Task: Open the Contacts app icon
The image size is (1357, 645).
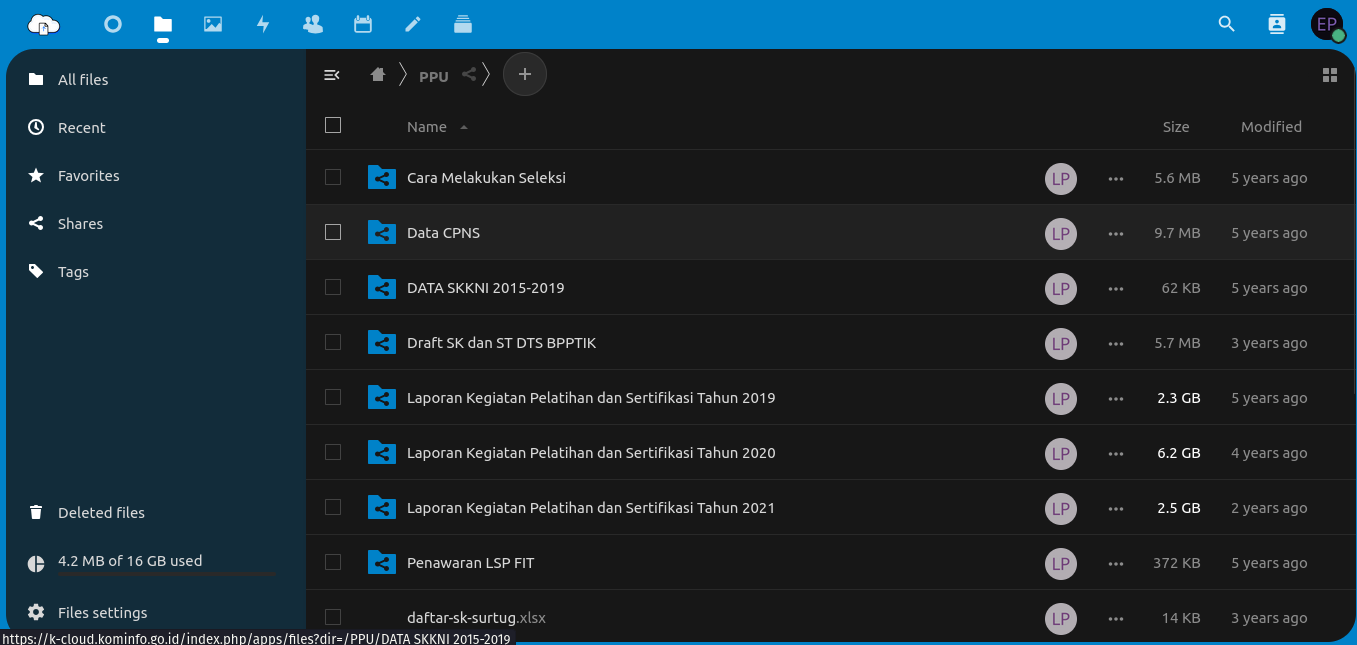Action: coord(313,24)
